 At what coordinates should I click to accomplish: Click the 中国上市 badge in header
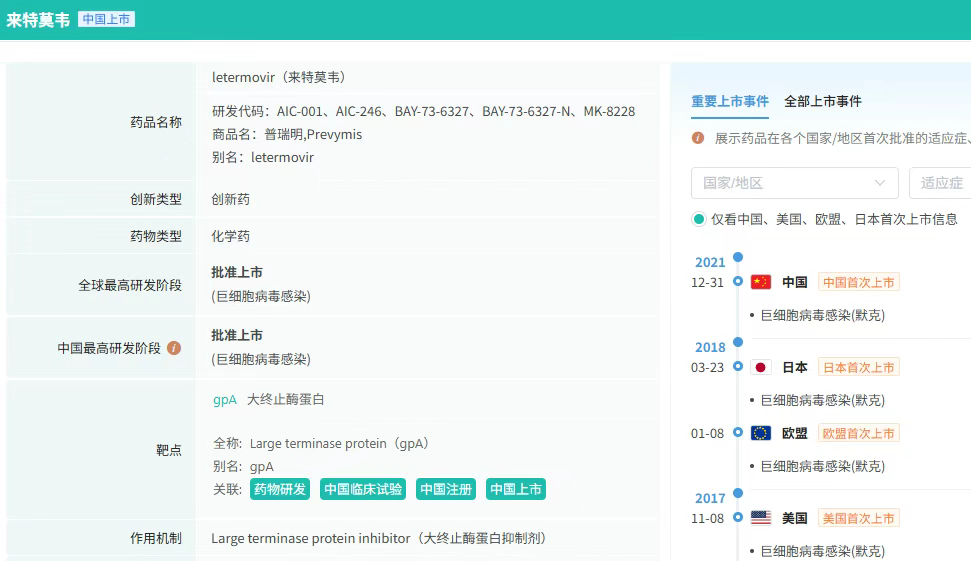pyautogui.click(x=106, y=19)
